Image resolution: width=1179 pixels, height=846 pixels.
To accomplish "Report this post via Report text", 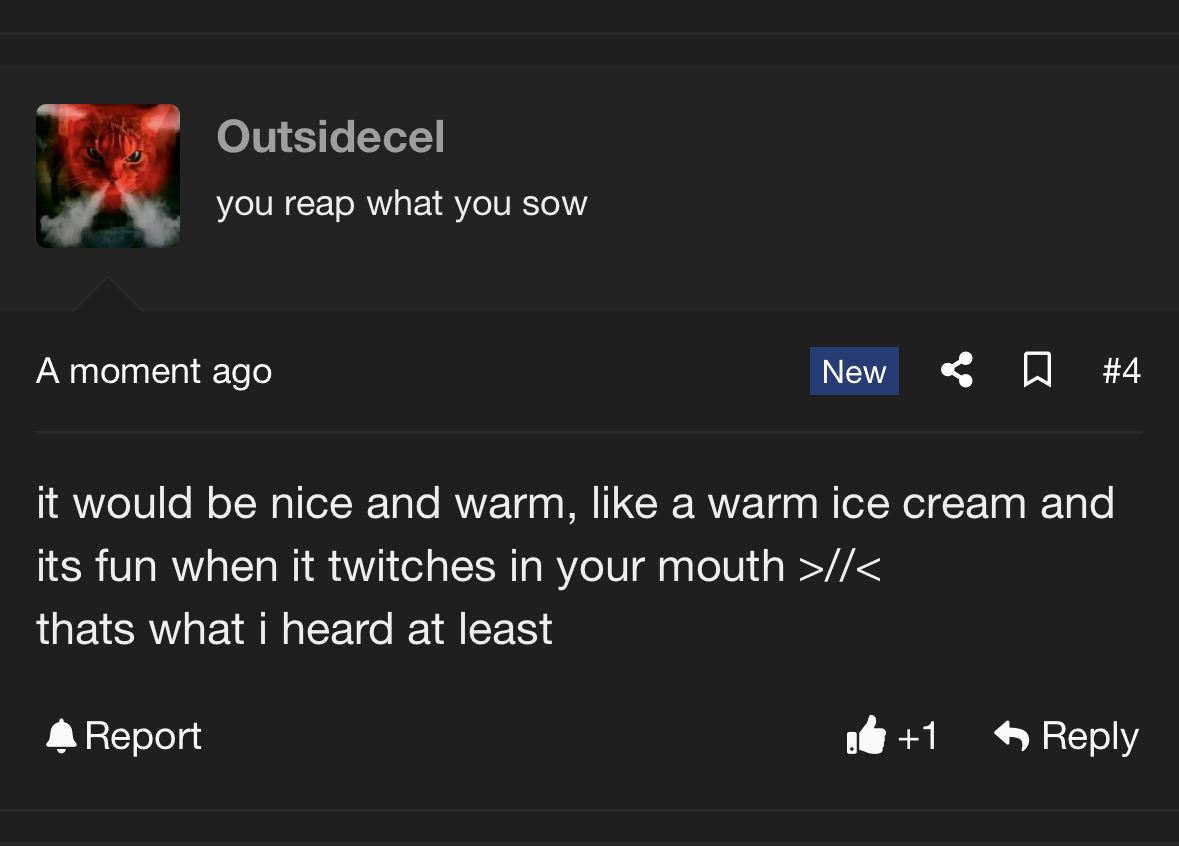I will [143, 736].
